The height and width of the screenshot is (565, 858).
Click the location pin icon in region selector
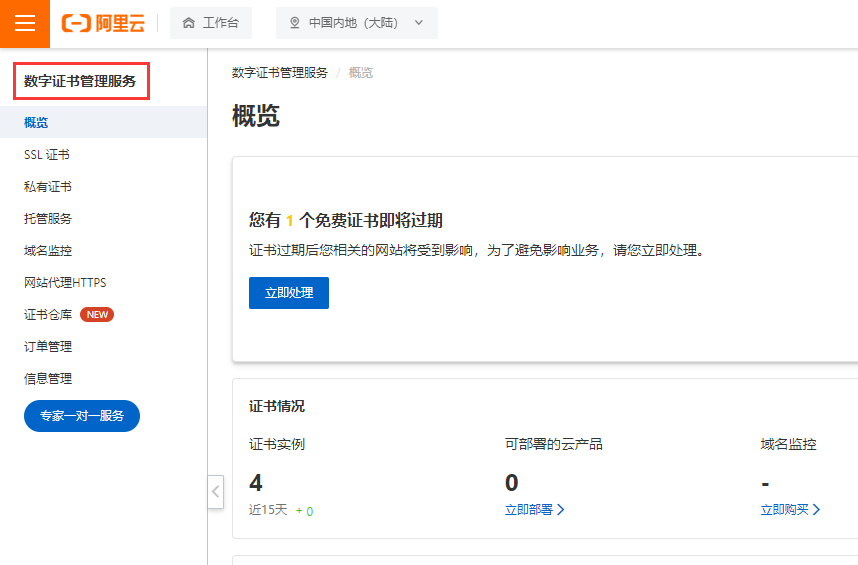(x=294, y=23)
